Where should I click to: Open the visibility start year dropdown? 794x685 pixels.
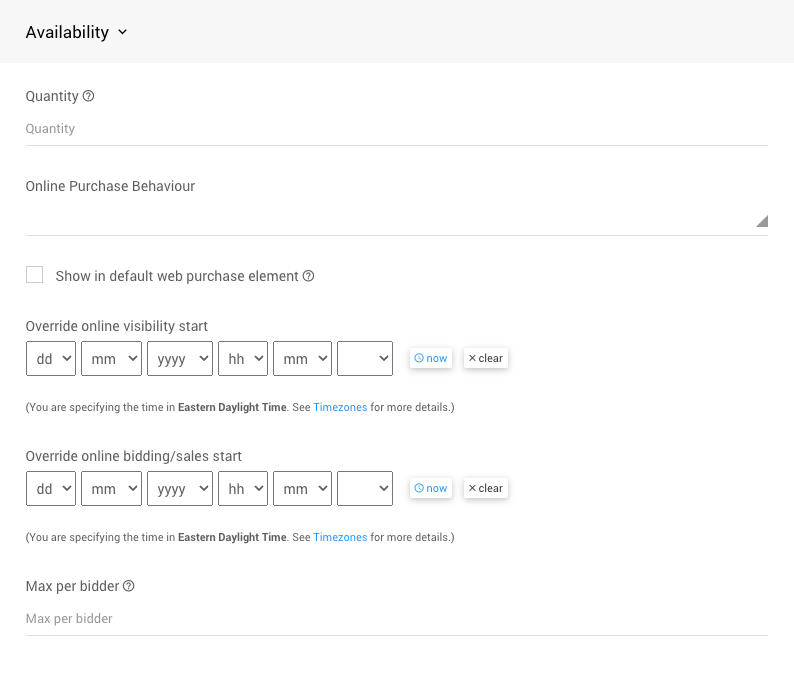[180, 359]
